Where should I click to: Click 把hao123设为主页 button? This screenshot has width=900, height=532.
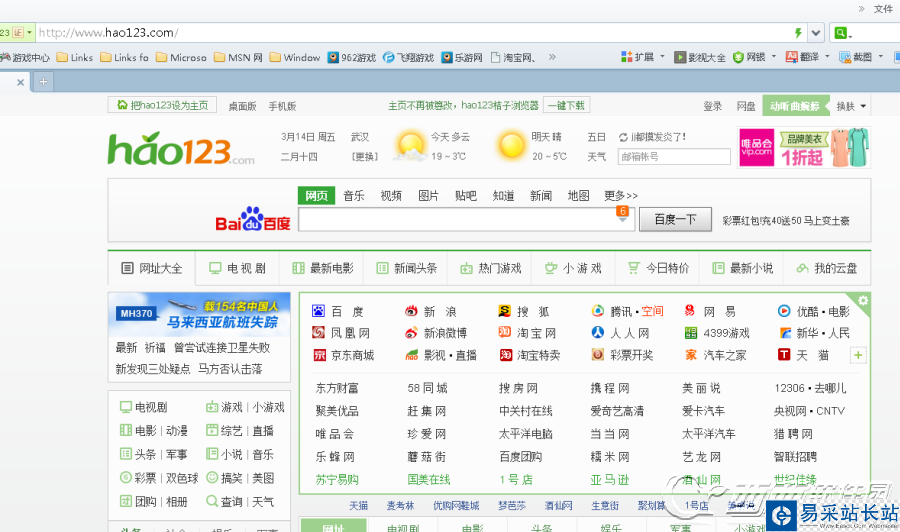162,105
